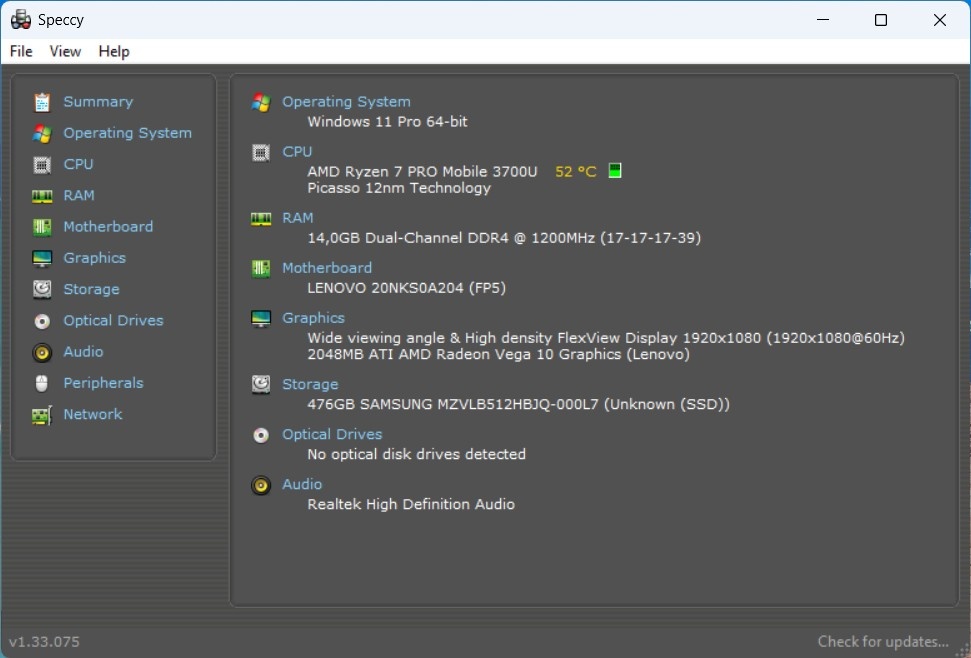Open the Peripherals mouse icon in the sidebar
971x658 pixels.
click(x=41, y=383)
